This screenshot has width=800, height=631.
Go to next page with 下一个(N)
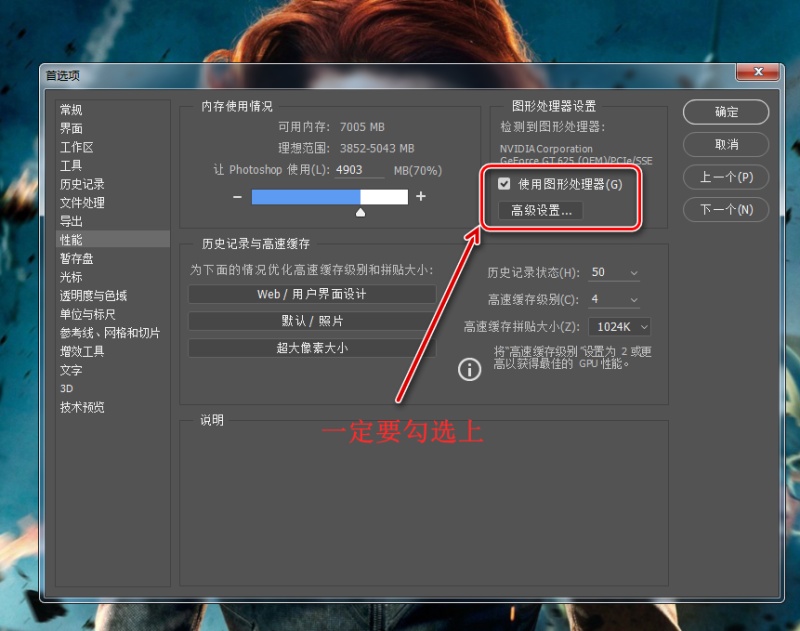coord(725,210)
